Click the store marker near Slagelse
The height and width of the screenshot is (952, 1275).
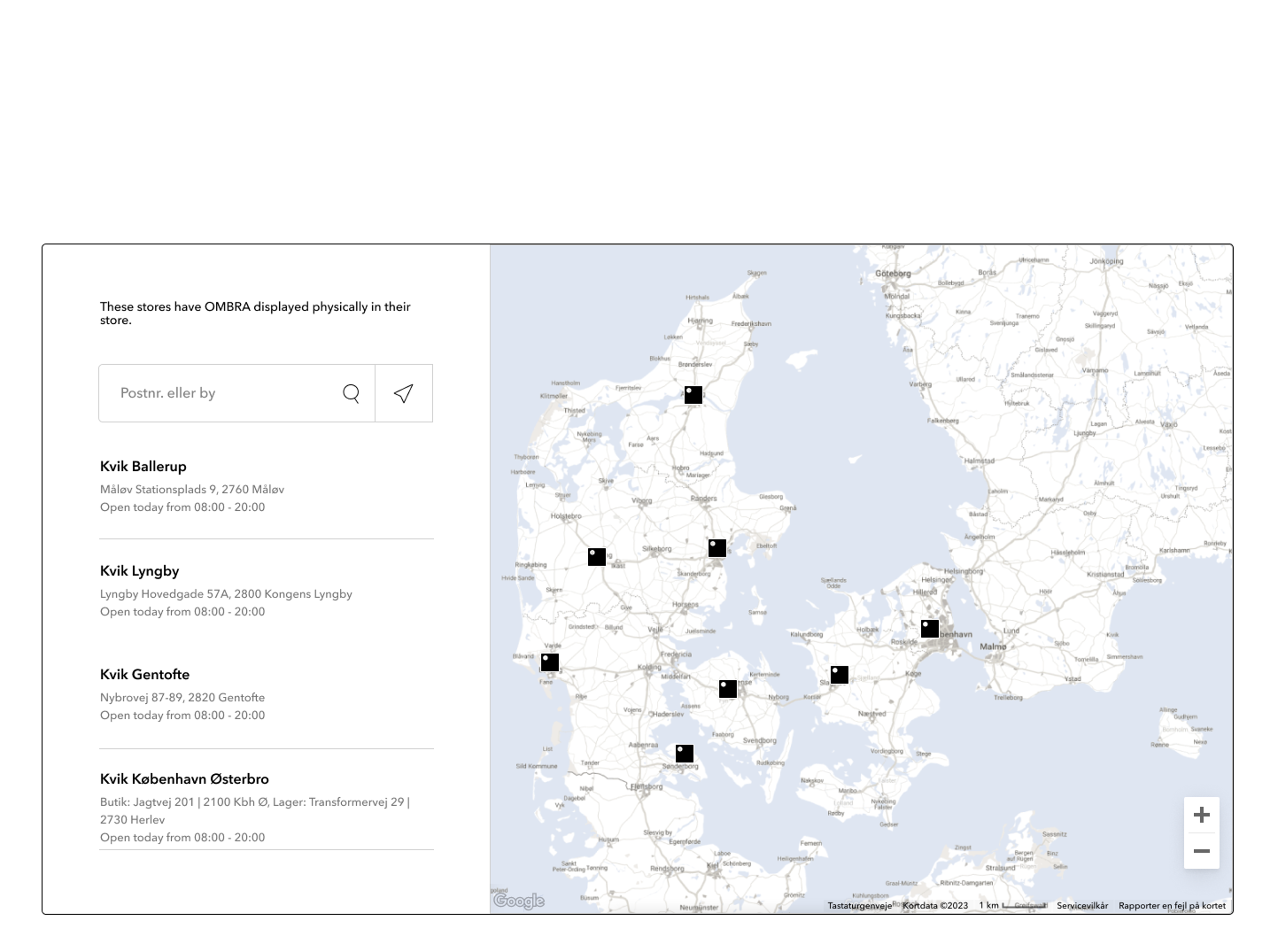tap(839, 674)
